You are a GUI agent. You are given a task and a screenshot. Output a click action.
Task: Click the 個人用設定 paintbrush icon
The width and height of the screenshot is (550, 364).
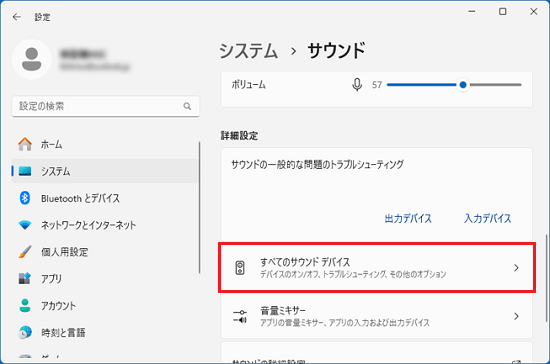(25, 252)
